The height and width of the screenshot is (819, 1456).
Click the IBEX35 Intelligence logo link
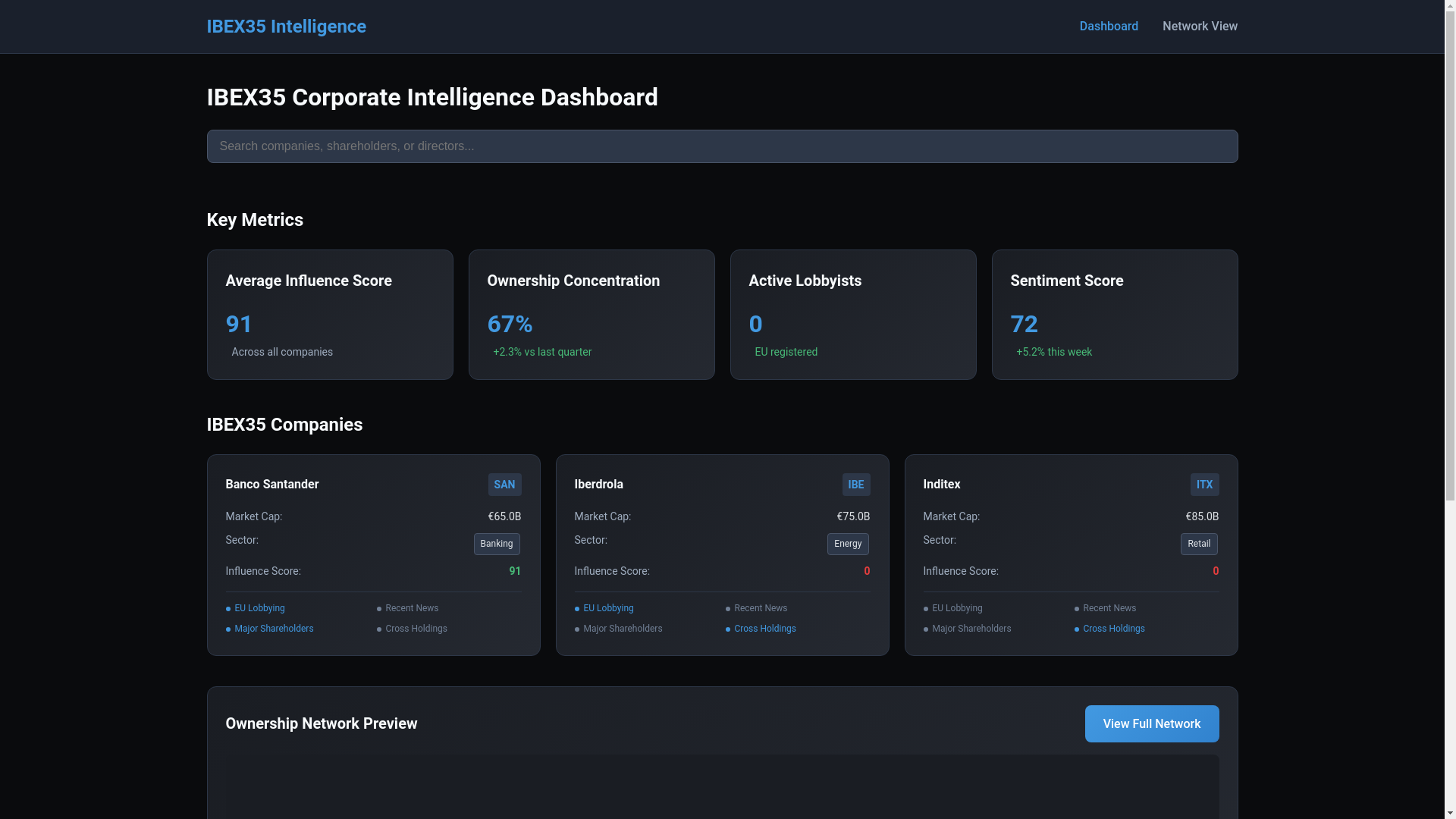point(286,27)
